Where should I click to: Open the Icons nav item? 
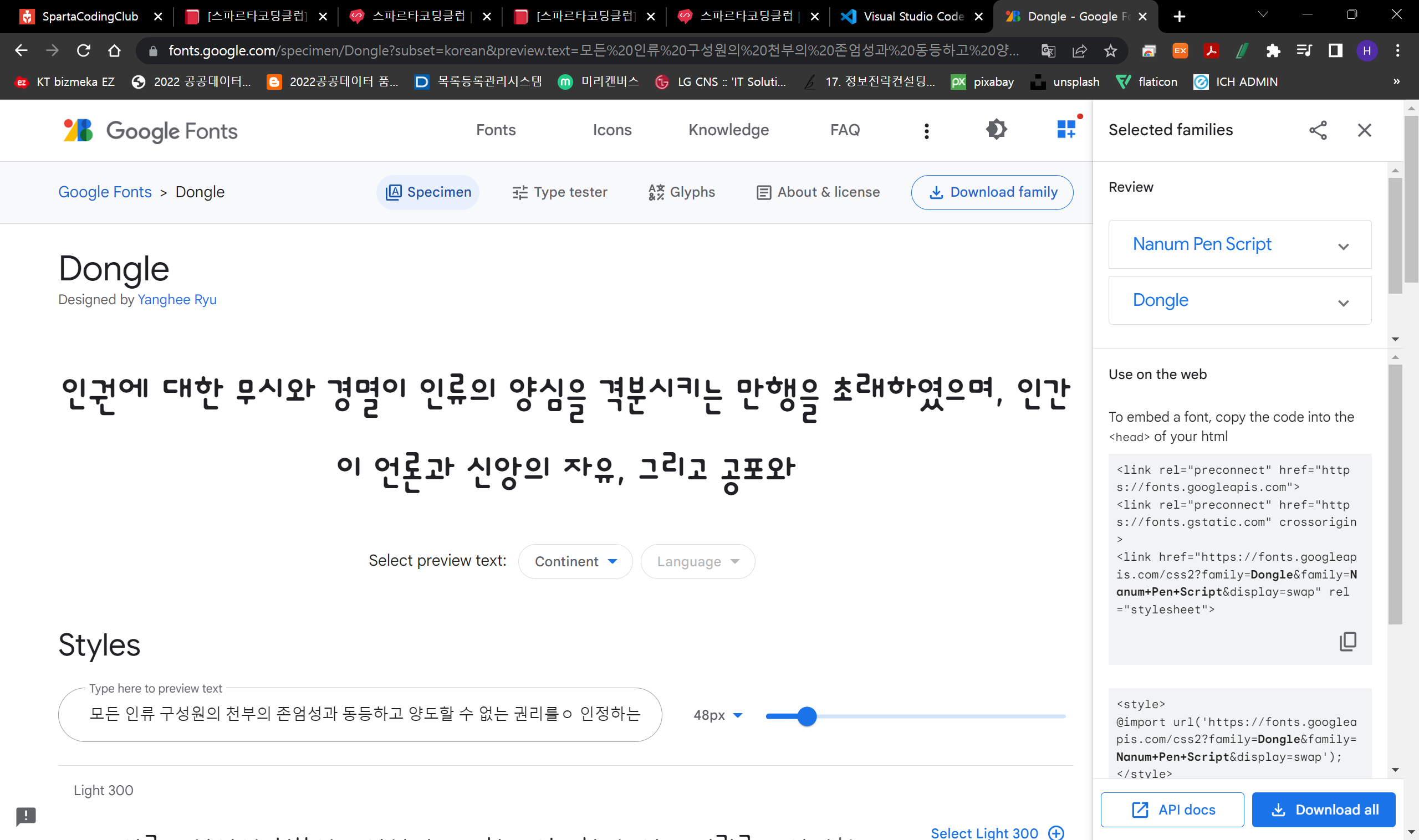pyautogui.click(x=611, y=130)
